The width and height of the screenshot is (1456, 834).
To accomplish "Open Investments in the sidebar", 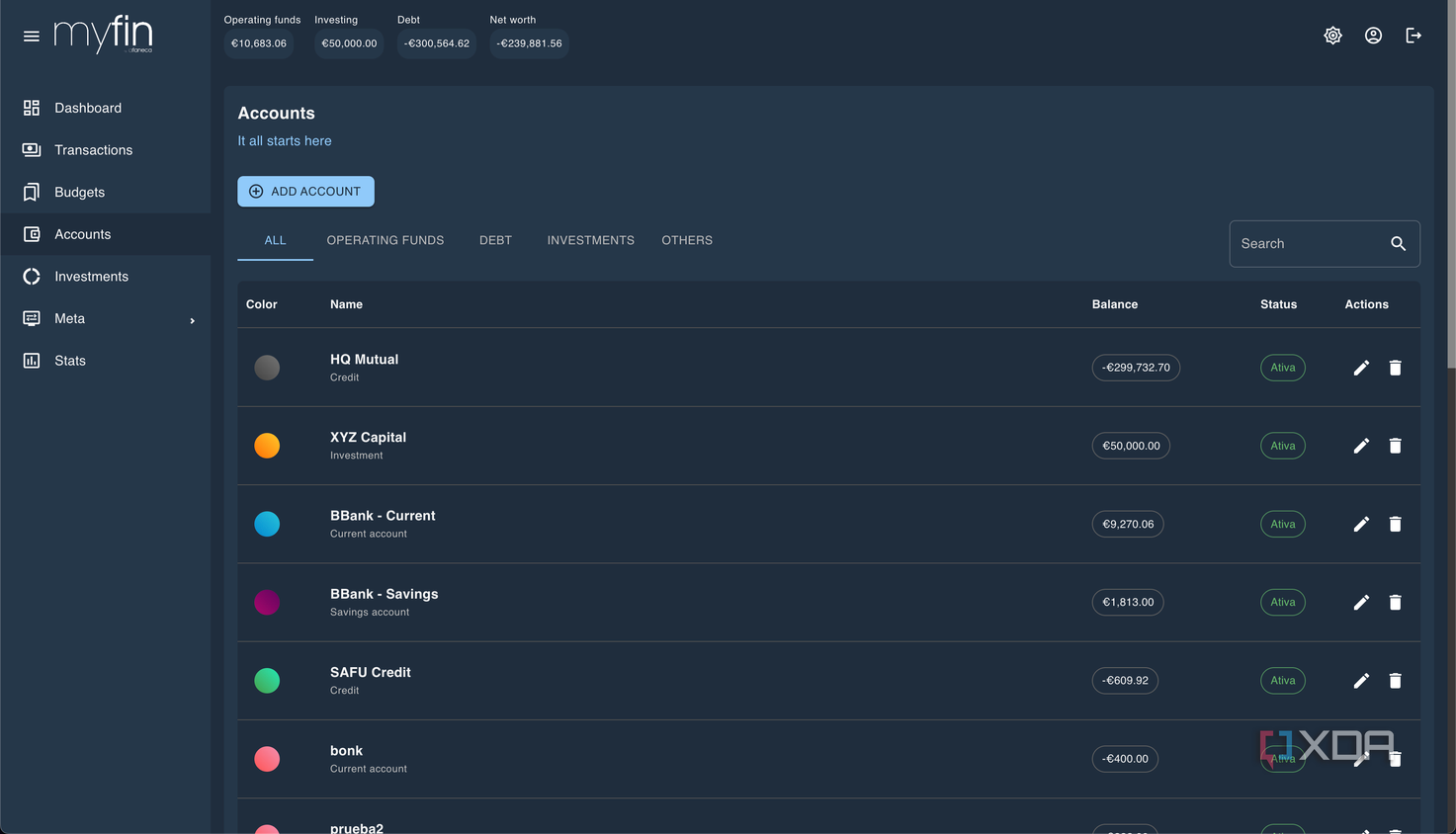I will coord(106,277).
